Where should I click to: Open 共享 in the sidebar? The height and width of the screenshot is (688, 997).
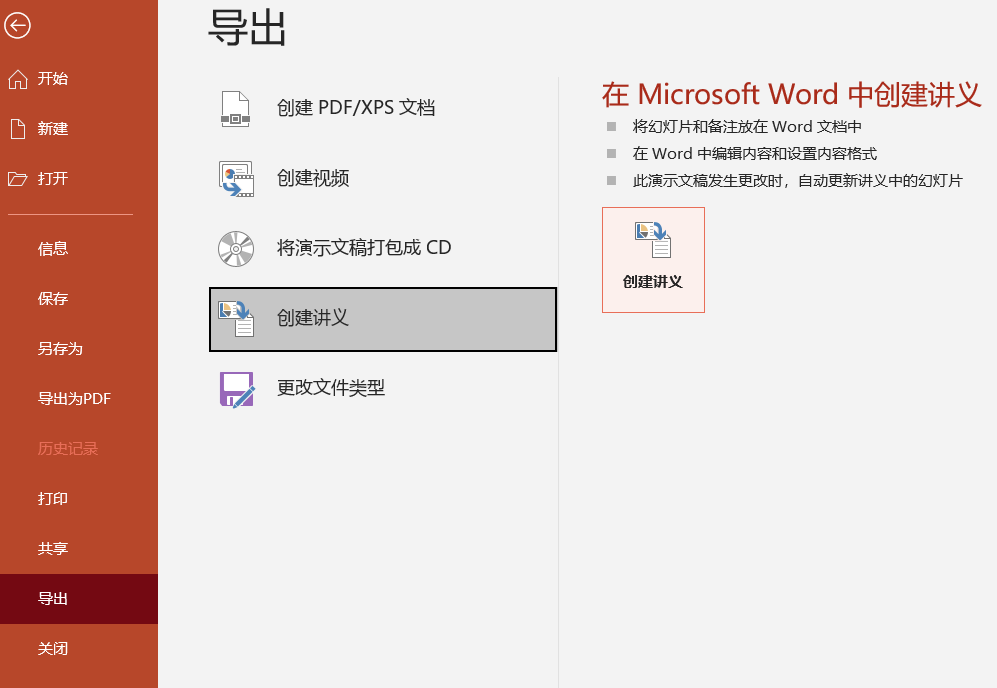[x=79, y=549]
